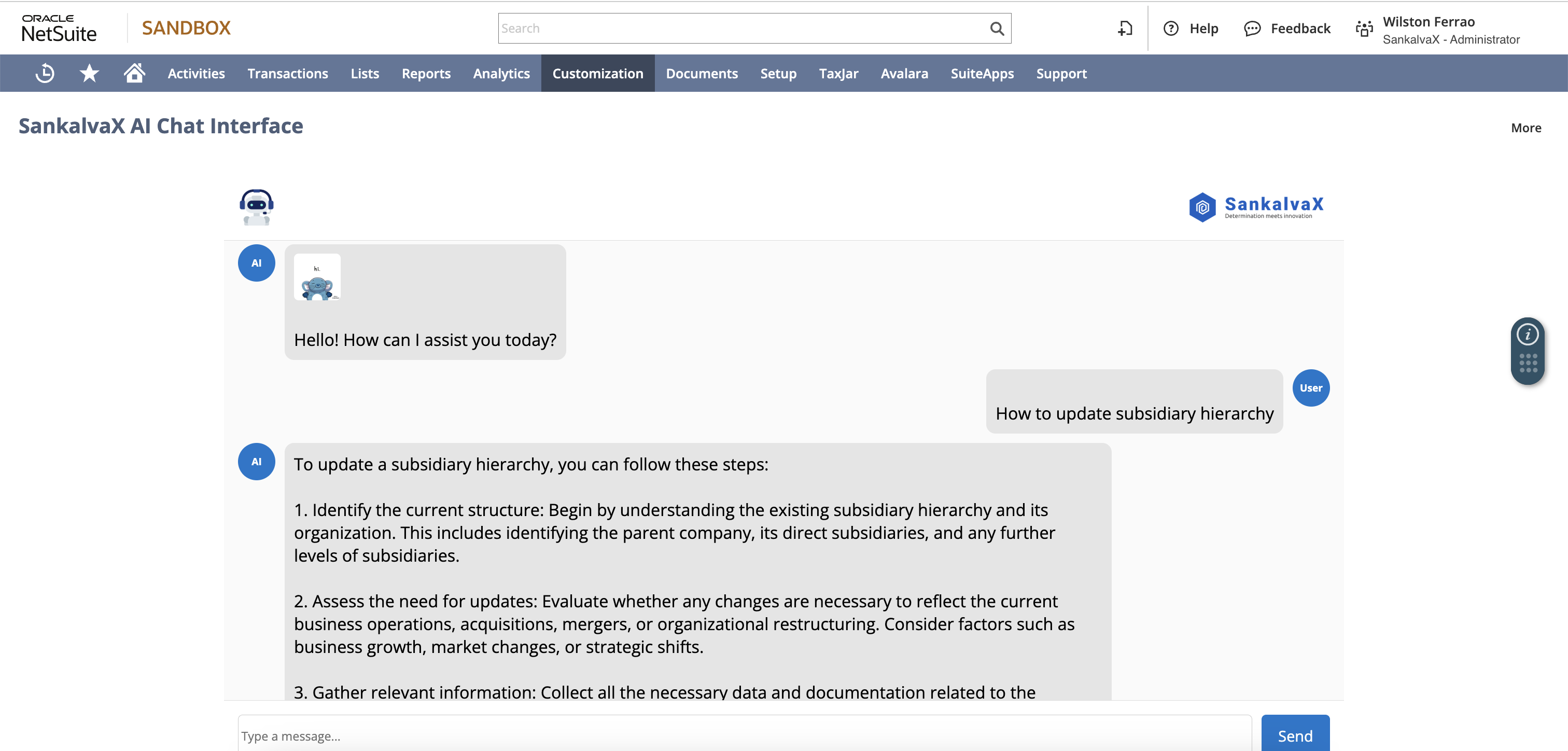Image resolution: width=1568 pixels, height=751 pixels.
Task: Click the Help question mark icon
Action: coord(1171,29)
